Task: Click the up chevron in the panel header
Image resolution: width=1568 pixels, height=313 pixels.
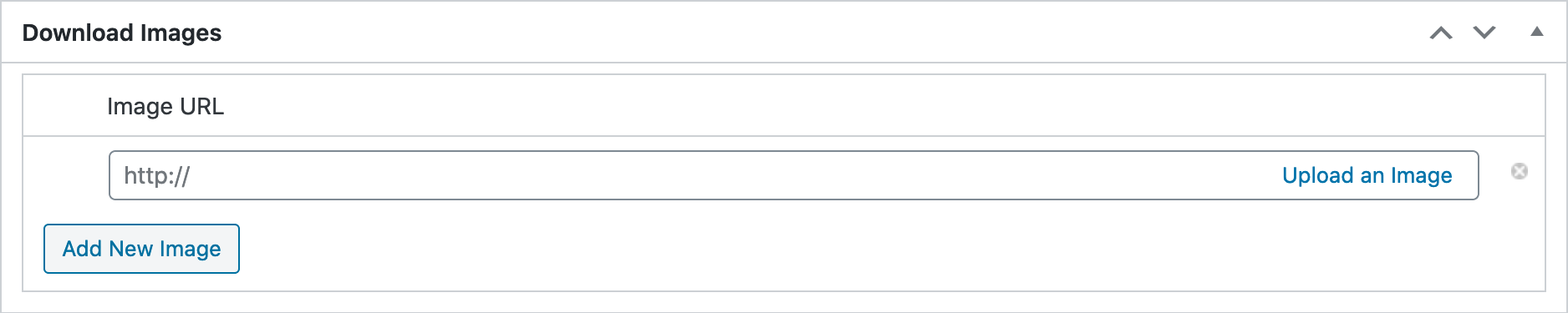Action: point(1441,33)
